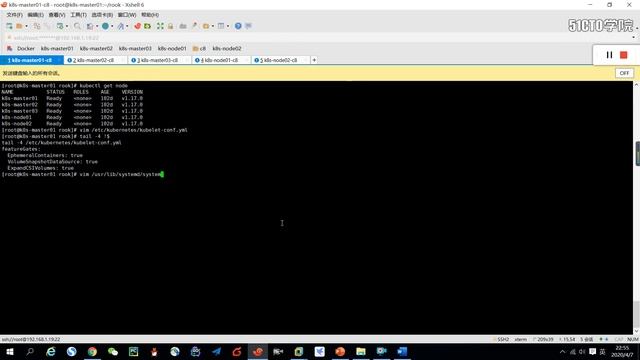Click the green Xagent toolbar icon
The width and height of the screenshot is (640, 360).
point(147,26)
